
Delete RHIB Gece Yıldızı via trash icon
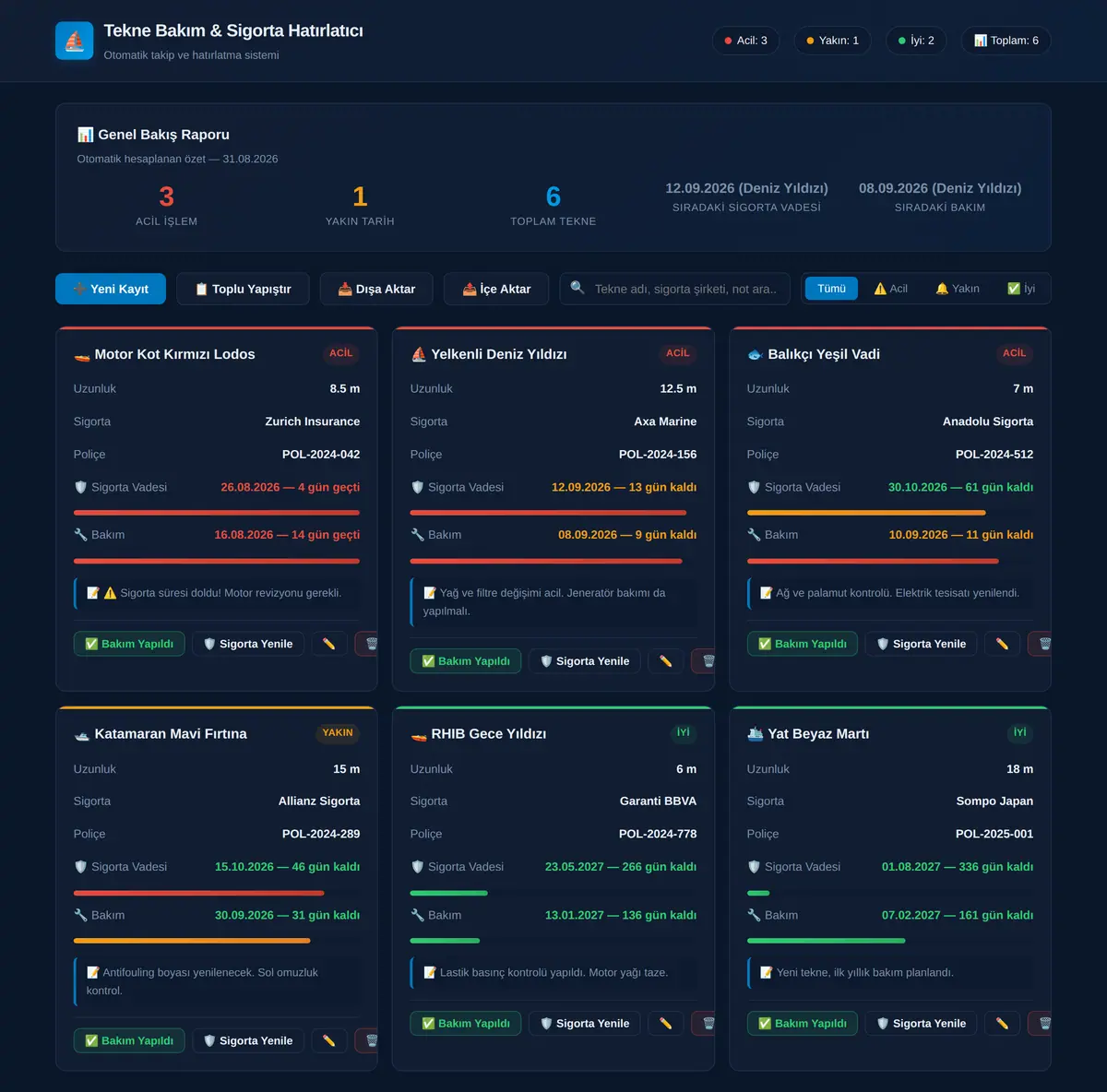[704, 1023]
